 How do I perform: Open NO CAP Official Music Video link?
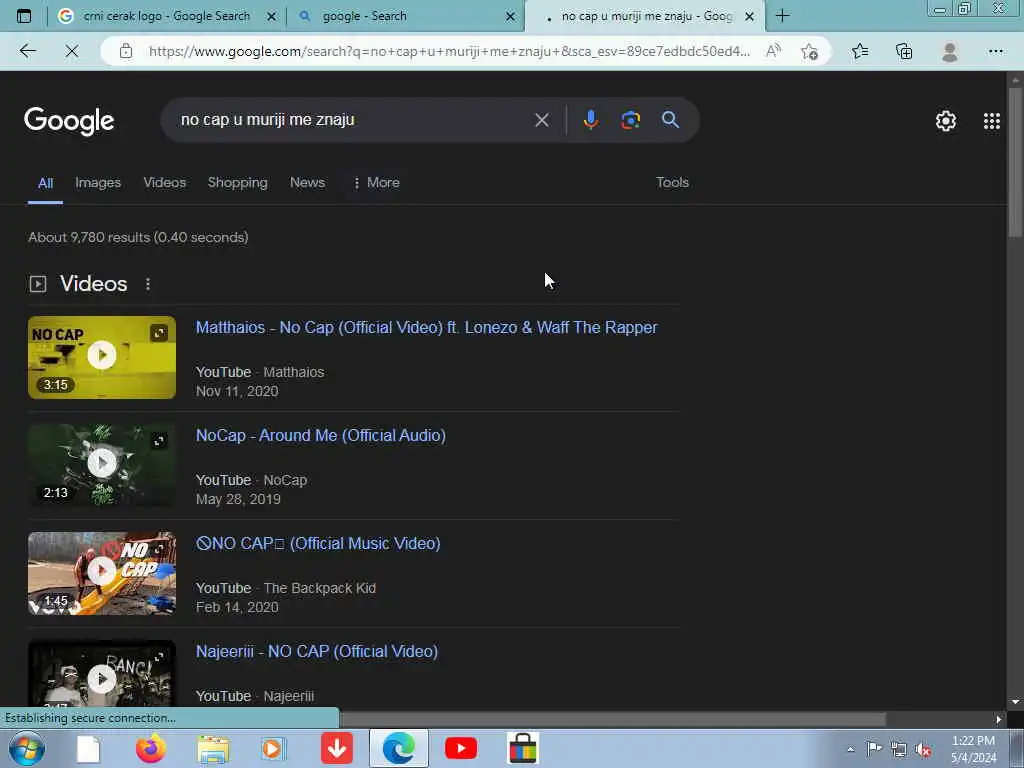tap(318, 543)
